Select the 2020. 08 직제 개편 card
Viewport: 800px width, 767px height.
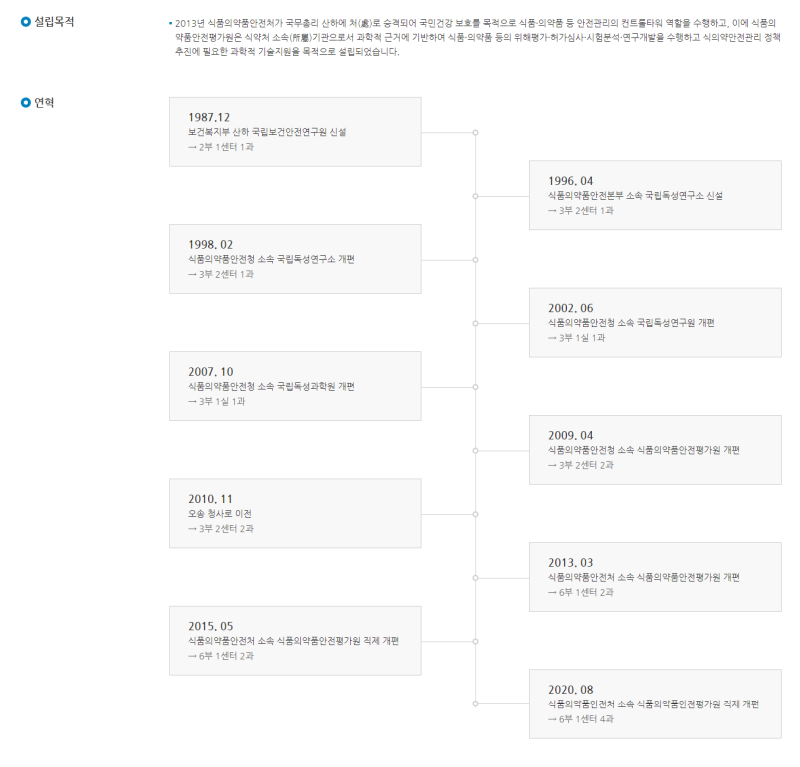[x=655, y=704]
